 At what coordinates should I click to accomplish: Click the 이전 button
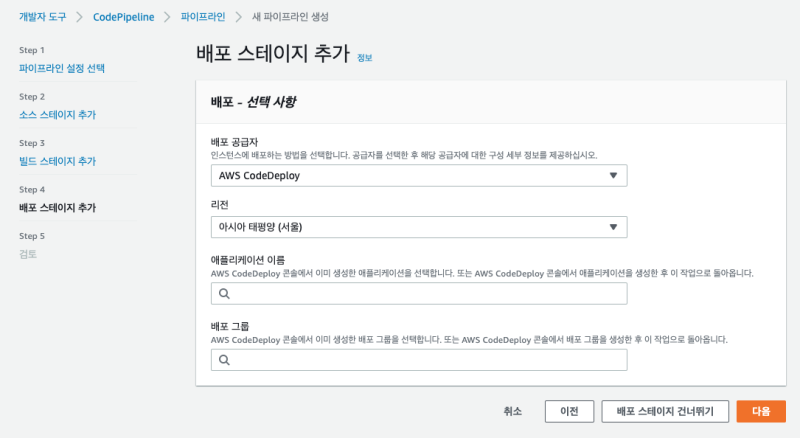(x=570, y=411)
